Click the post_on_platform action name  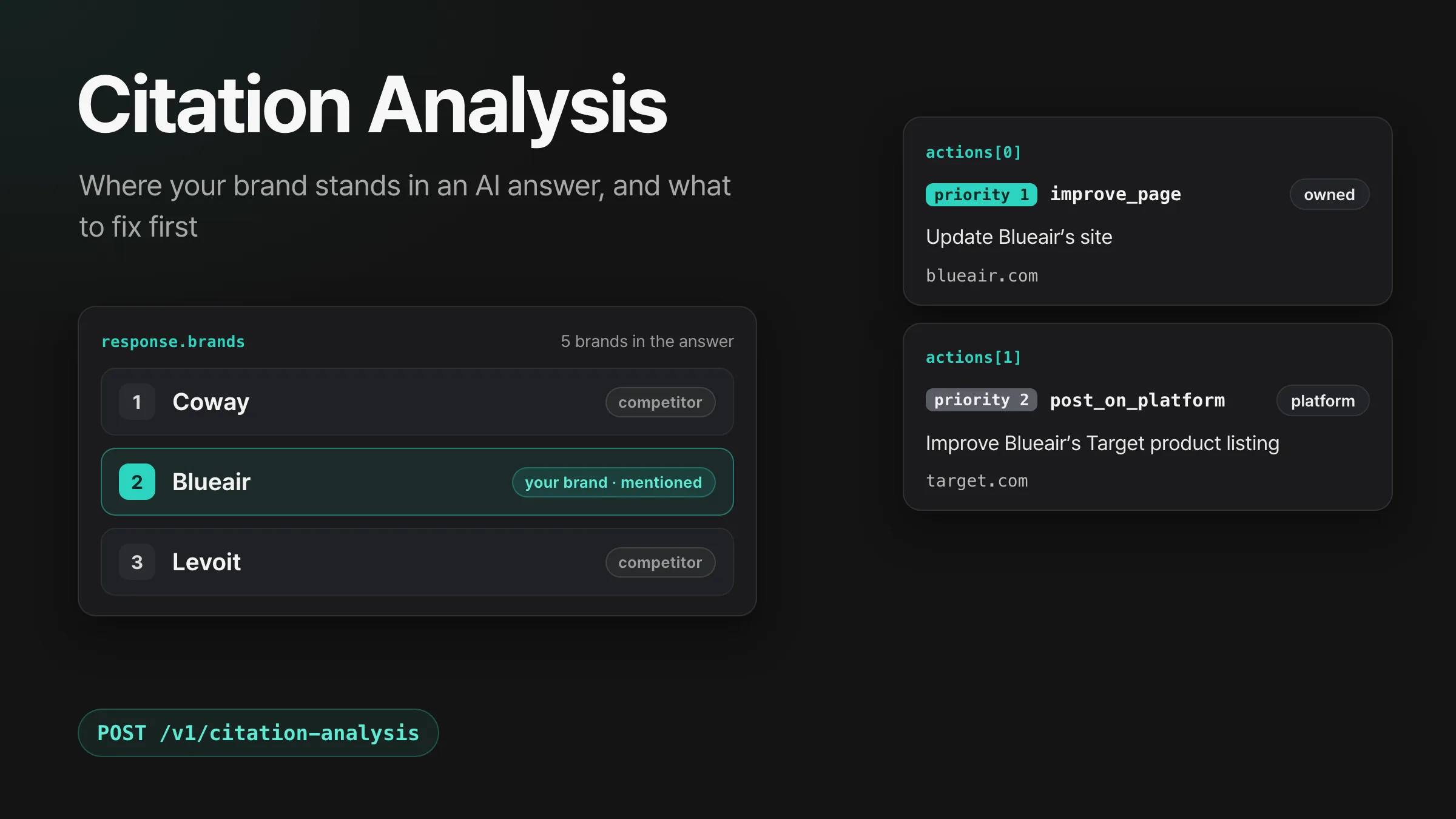[x=1137, y=400]
